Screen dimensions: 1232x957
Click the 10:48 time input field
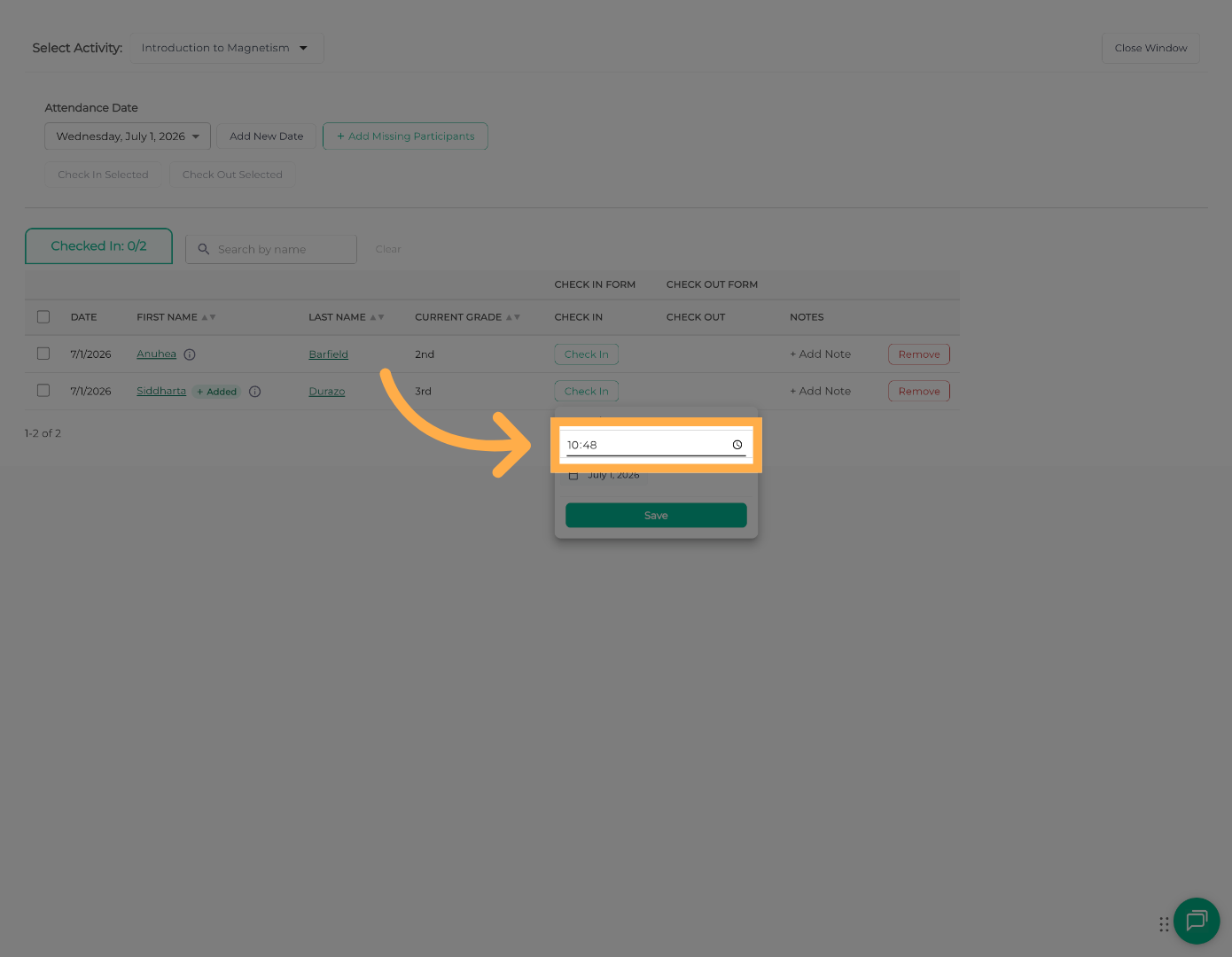[656, 445]
